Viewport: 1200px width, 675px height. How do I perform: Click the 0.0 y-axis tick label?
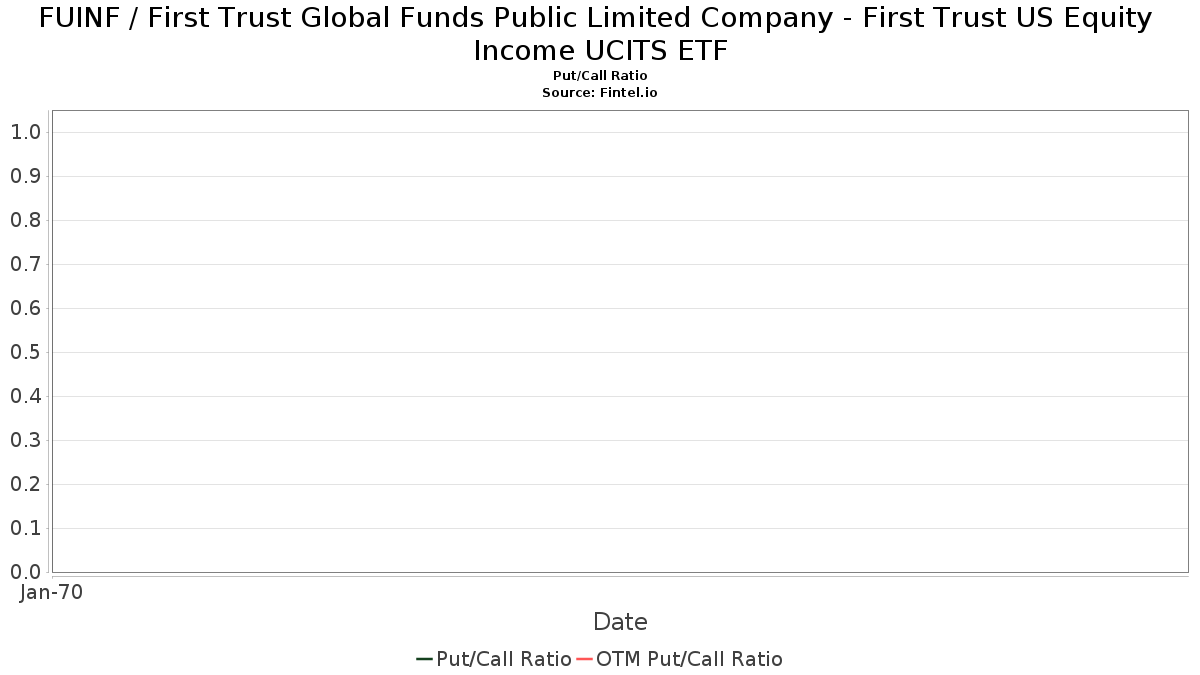coord(25,572)
